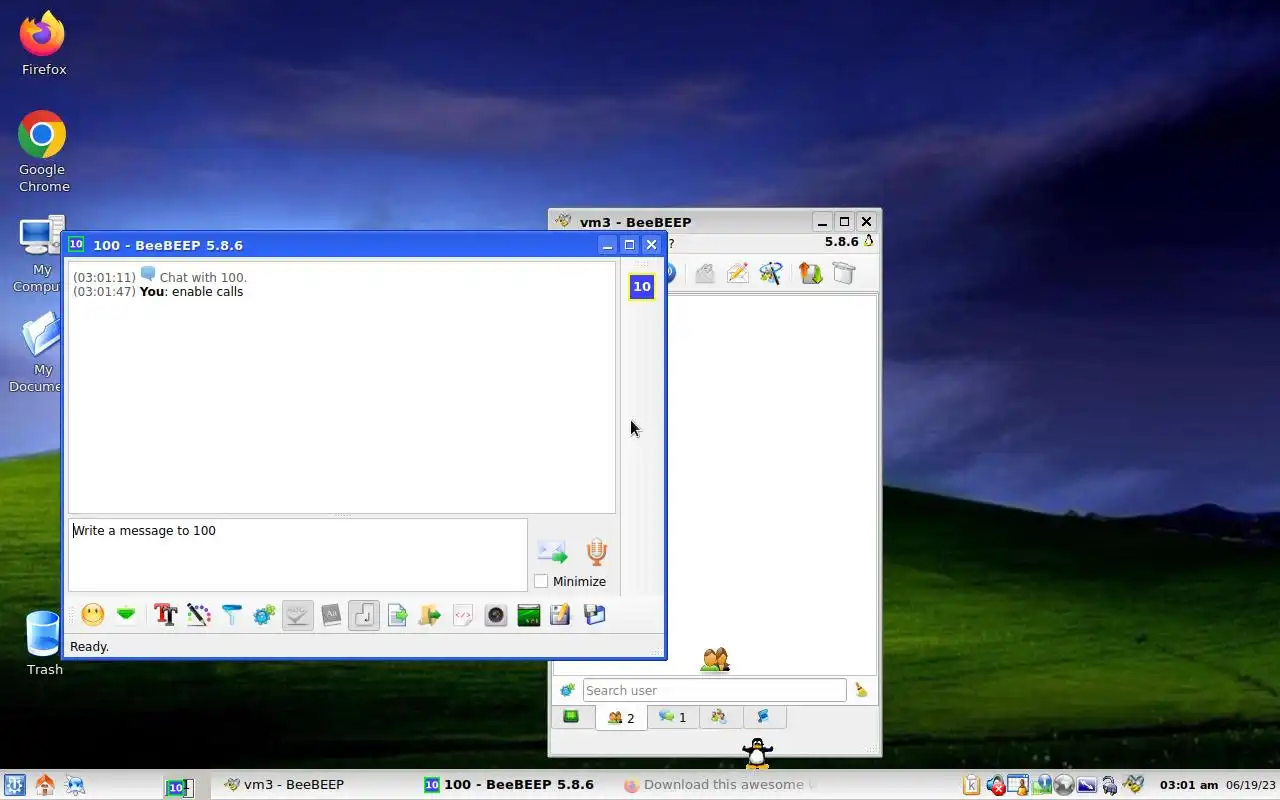
Task: Open the blue pin tab in vm3 window
Action: click(763, 717)
